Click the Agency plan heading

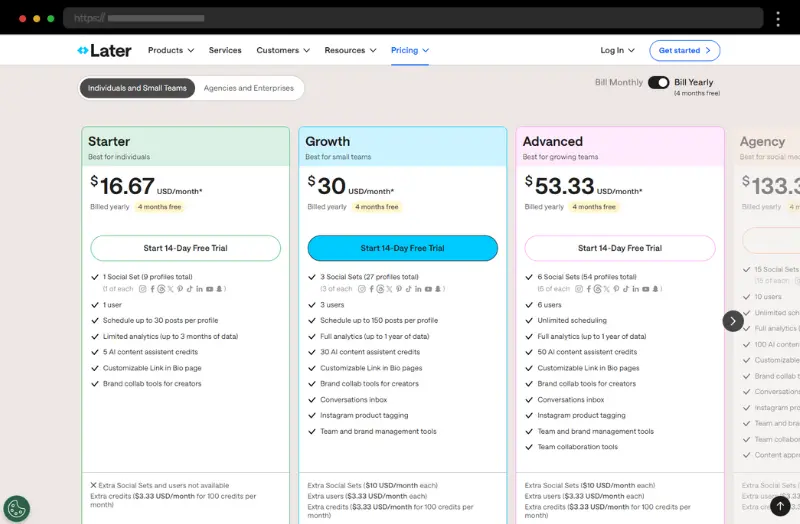coord(762,141)
